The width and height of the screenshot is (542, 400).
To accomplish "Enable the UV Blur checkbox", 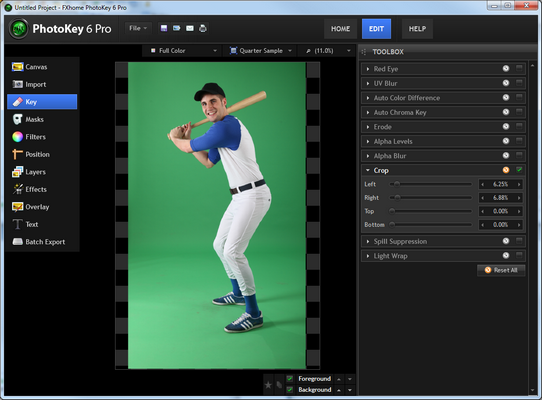I will (519, 83).
